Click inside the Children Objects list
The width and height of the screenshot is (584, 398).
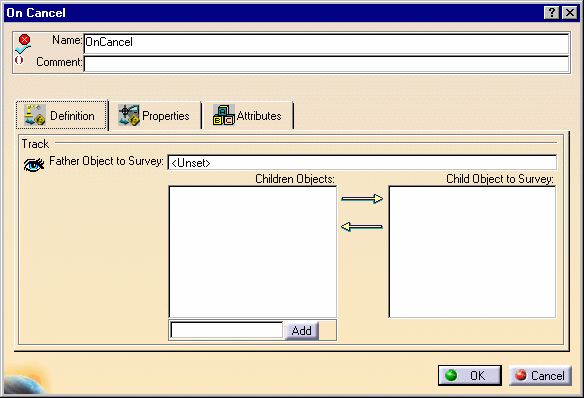pyautogui.click(x=253, y=252)
